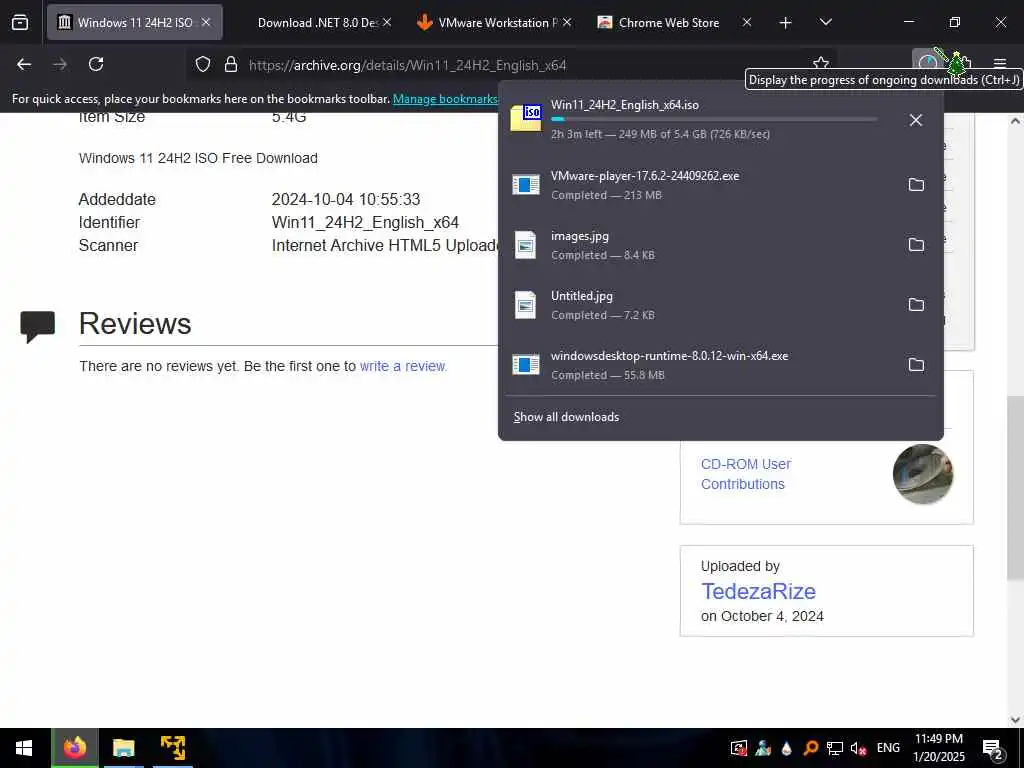Open tracking protection shield icon
The image size is (1024, 768).
click(203, 65)
